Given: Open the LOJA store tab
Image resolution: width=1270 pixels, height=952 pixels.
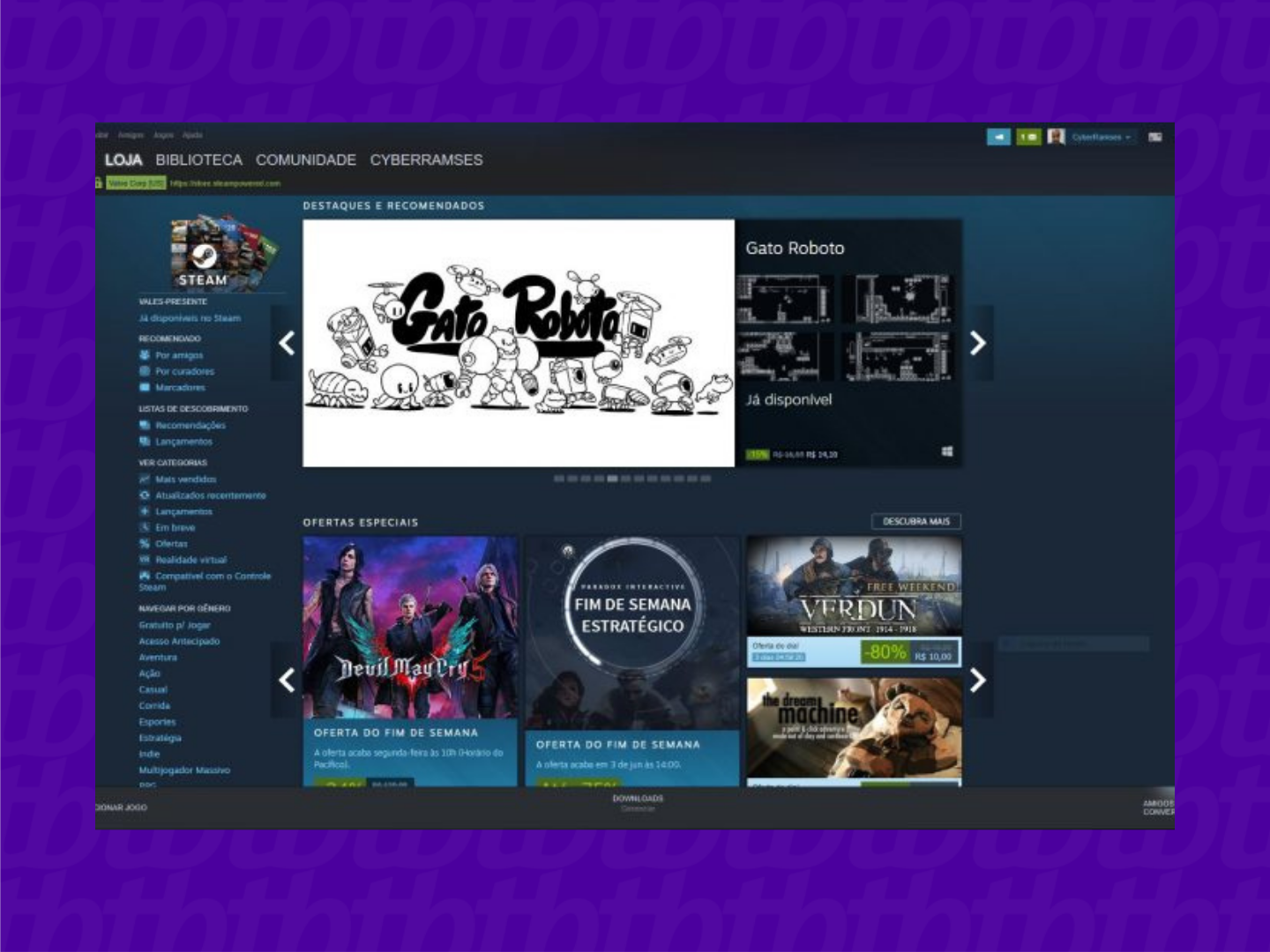Looking at the screenshot, I should (x=123, y=160).
